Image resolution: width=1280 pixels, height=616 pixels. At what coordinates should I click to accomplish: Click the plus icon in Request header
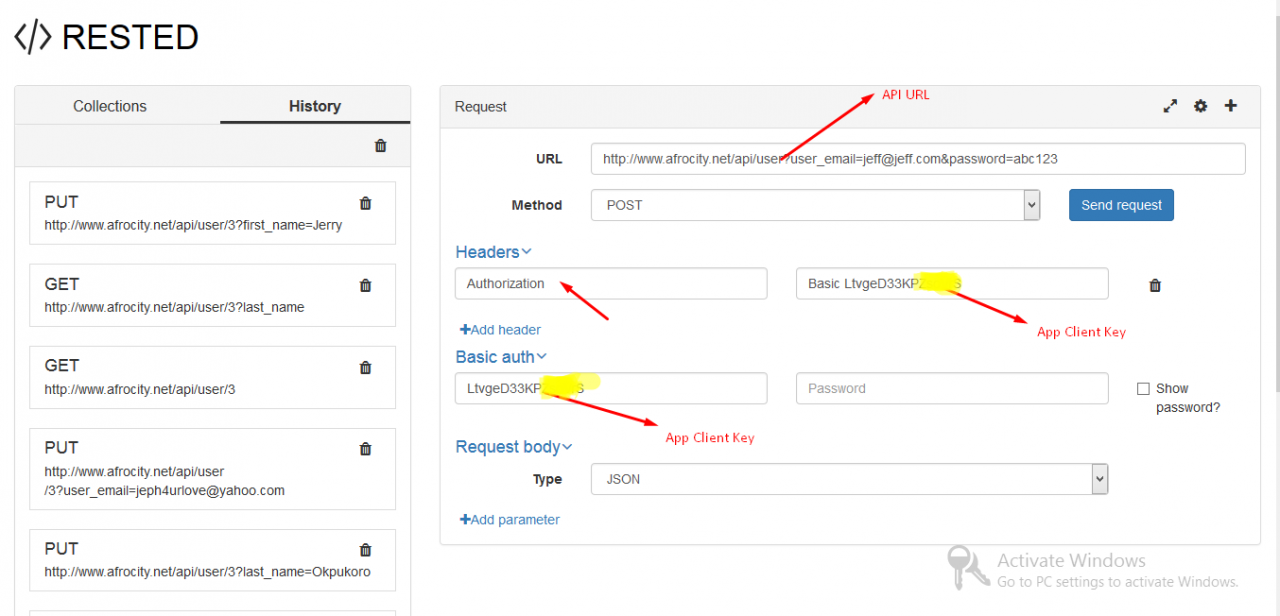pos(1231,106)
